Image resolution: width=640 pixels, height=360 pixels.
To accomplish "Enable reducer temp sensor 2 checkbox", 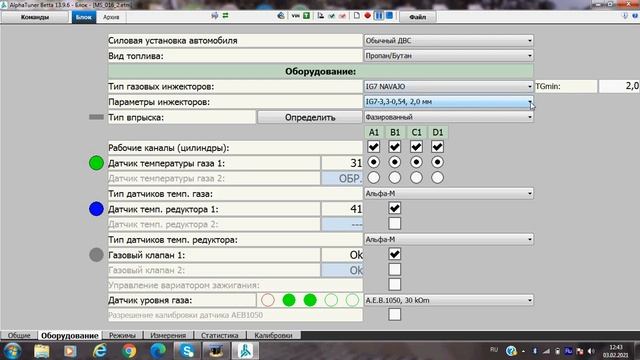I will pyautogui.click(x=395, y=224).
